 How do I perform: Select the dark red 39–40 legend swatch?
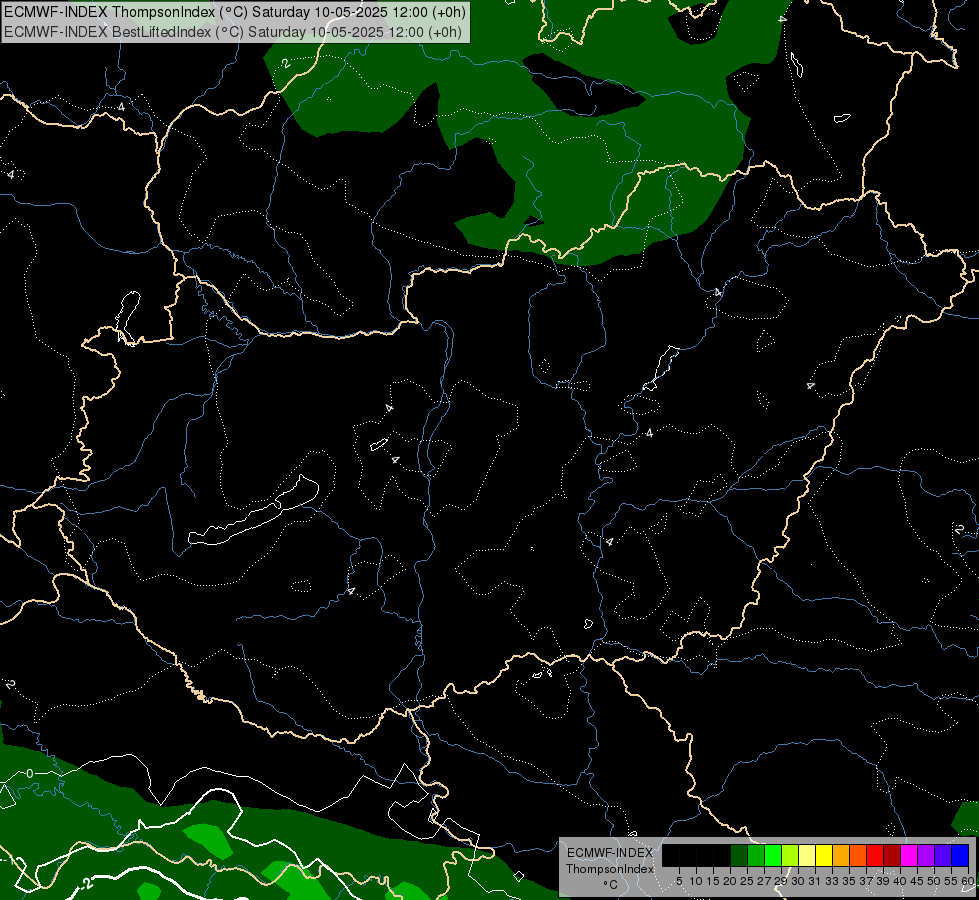coord(892,855)
